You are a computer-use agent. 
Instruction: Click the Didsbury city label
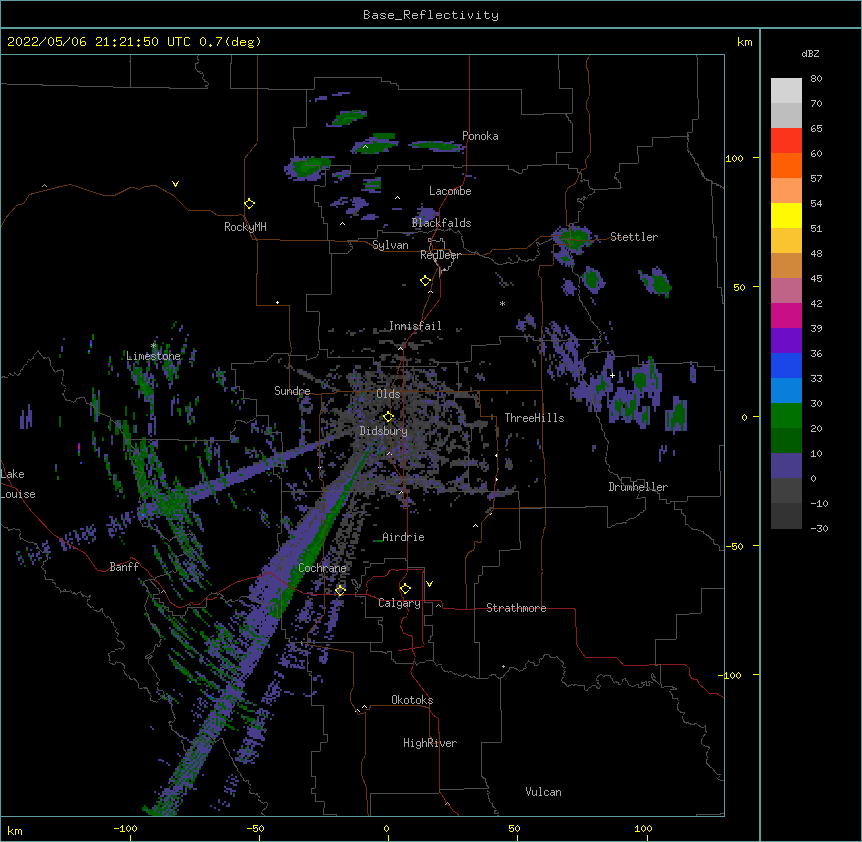383,431
